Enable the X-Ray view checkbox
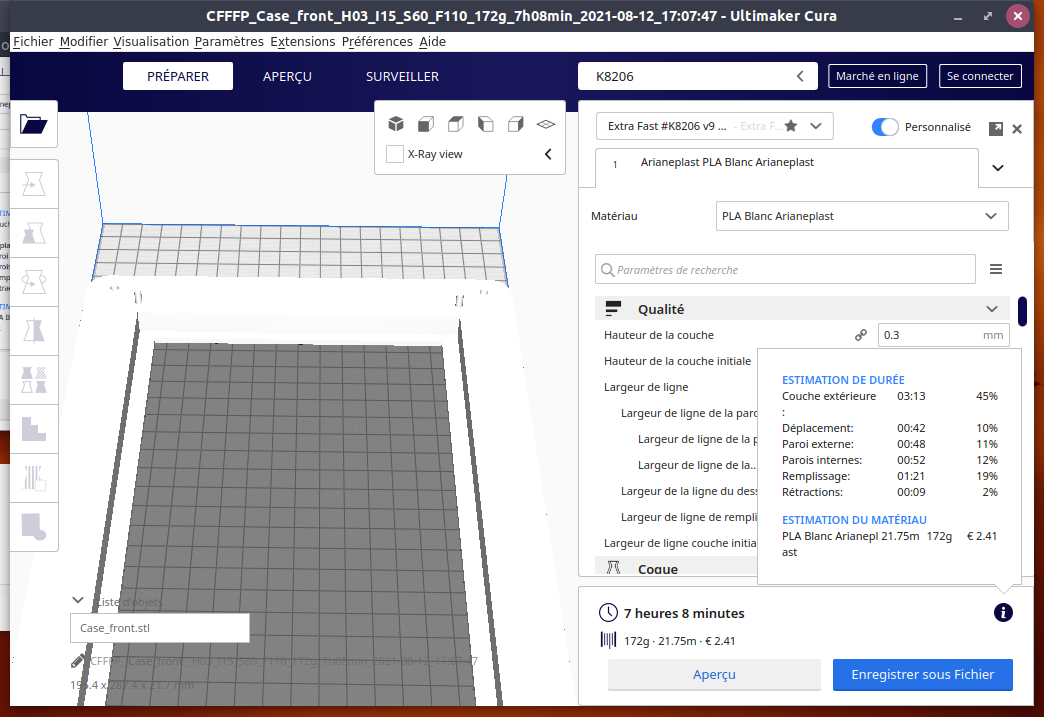The height and width of the screenshot is (717, 1044). (x=395, y=154)
